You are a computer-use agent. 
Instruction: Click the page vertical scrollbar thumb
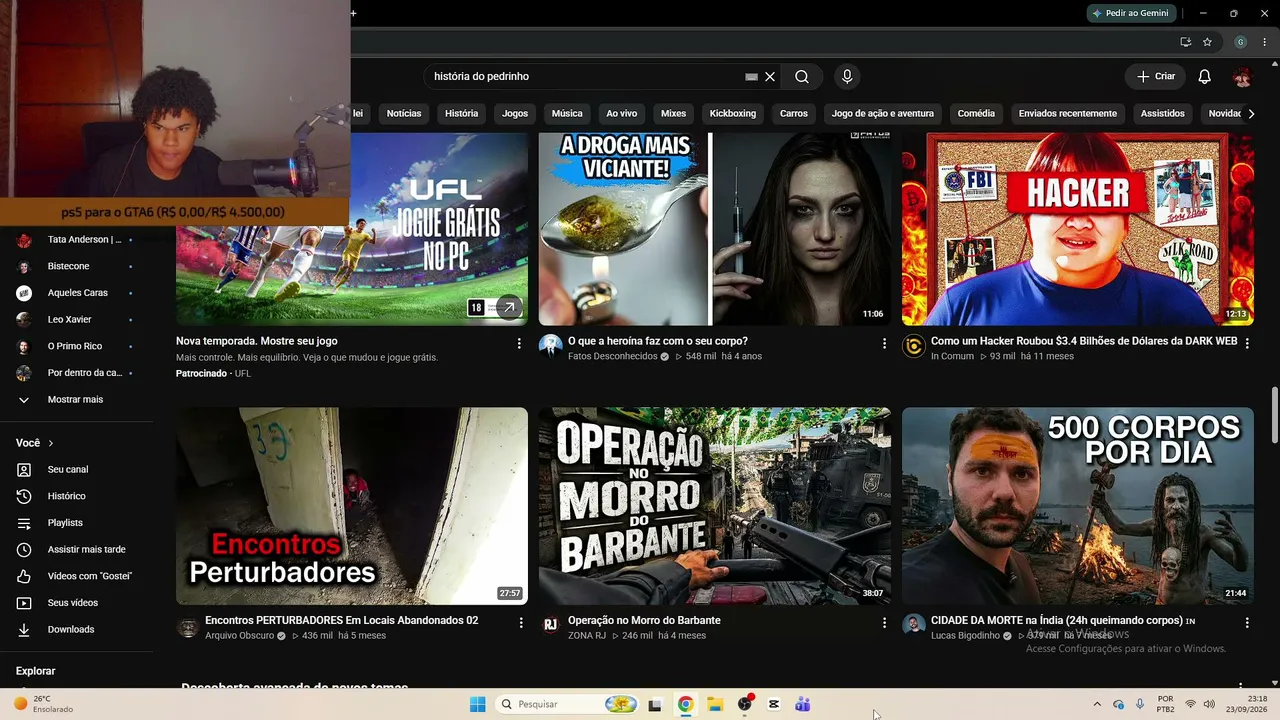[x=1274, y=413]
